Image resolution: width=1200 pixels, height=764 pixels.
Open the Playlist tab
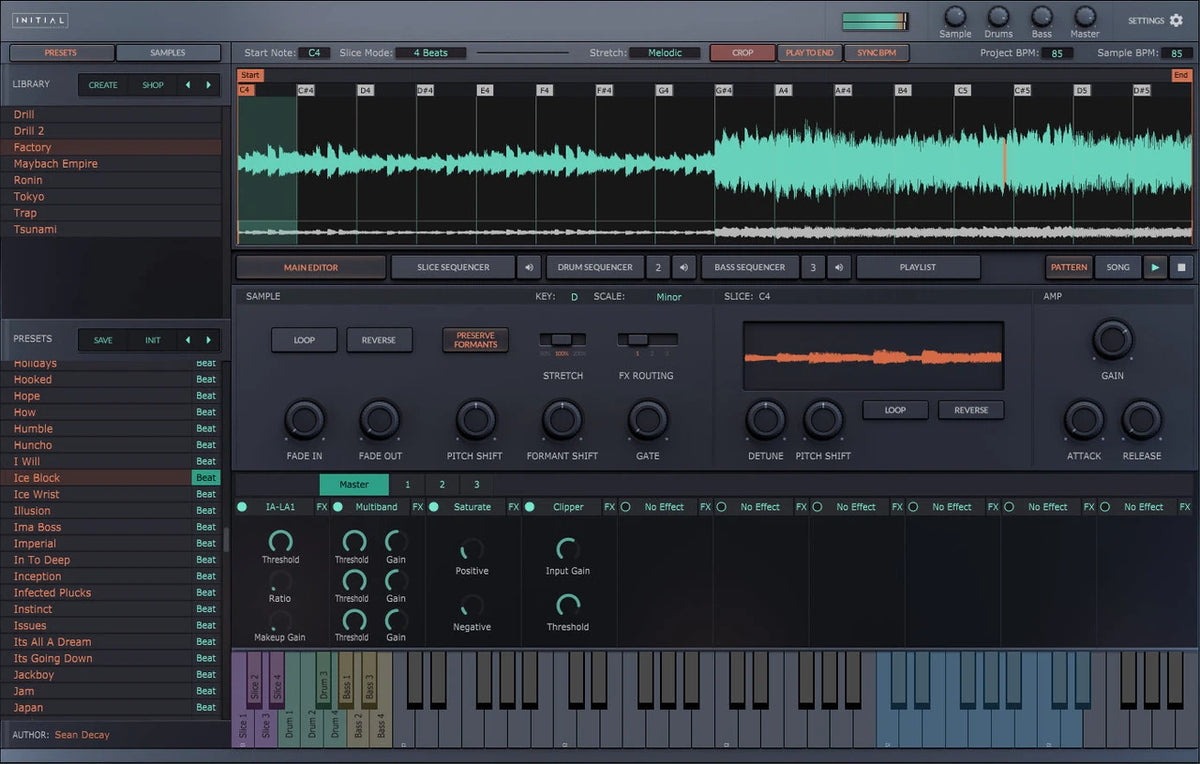click(917, 267)
